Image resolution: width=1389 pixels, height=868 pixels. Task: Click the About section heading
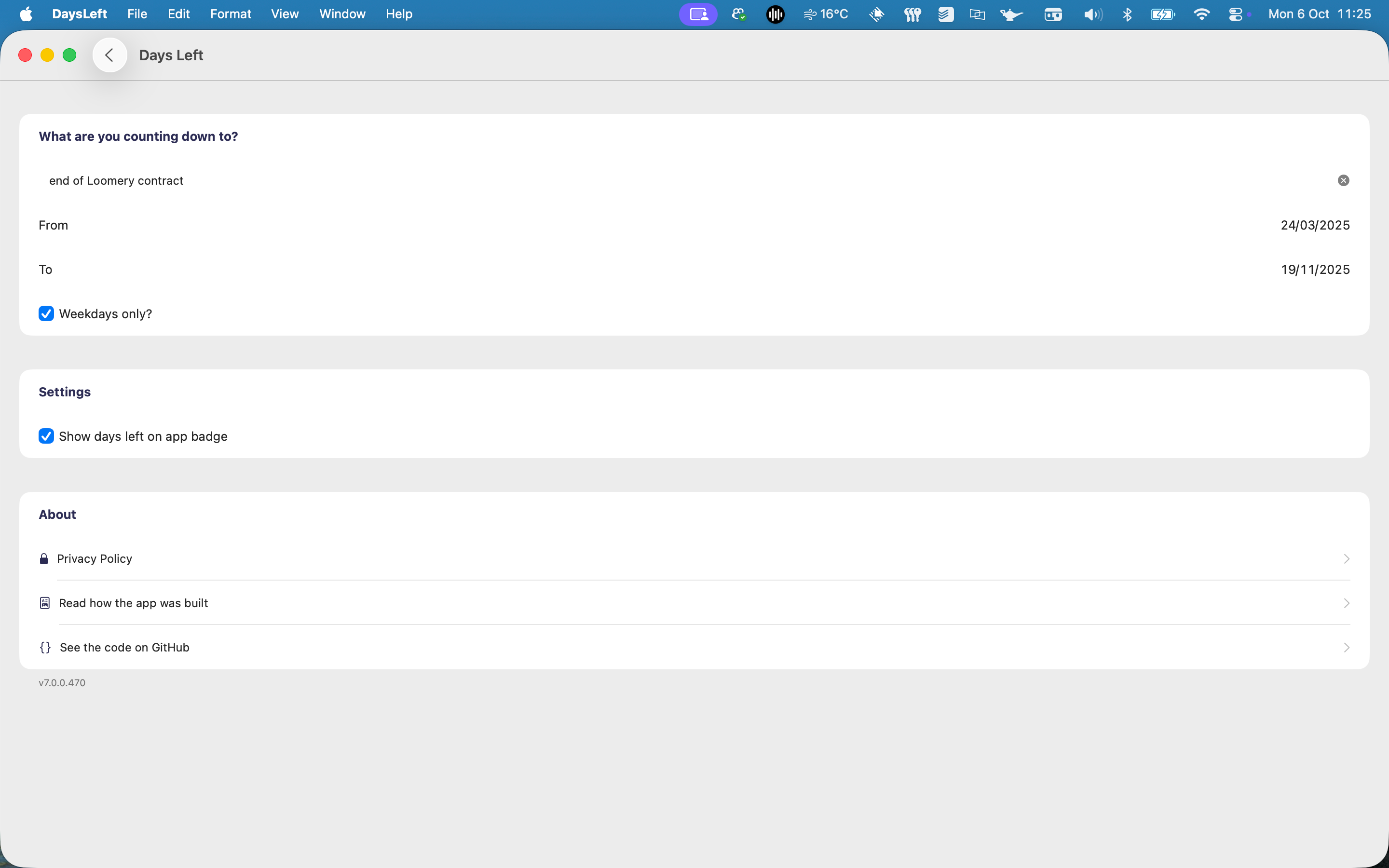tap(57, 515)
